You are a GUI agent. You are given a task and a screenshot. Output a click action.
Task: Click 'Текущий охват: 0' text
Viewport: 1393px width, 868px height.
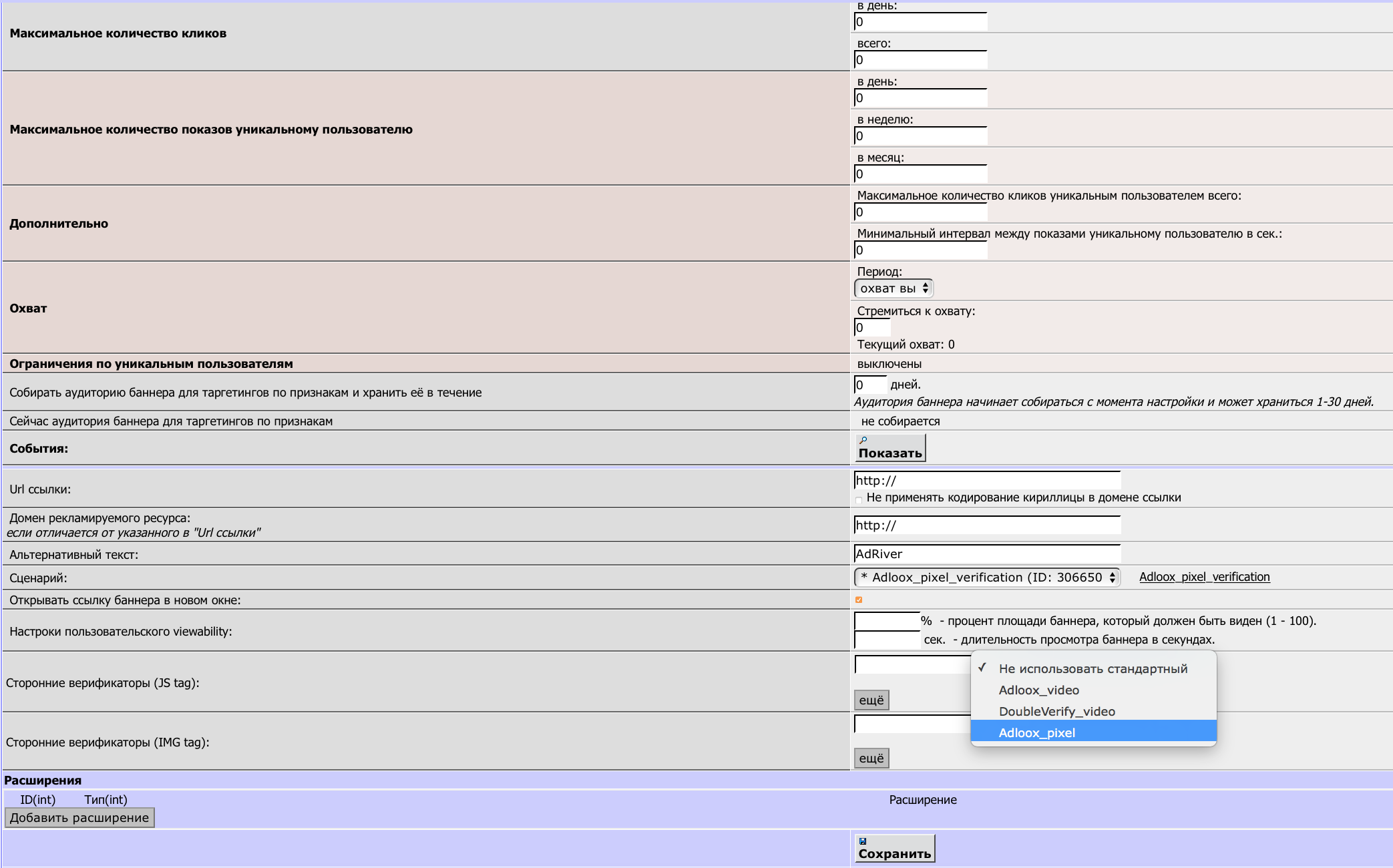point(906,345)
